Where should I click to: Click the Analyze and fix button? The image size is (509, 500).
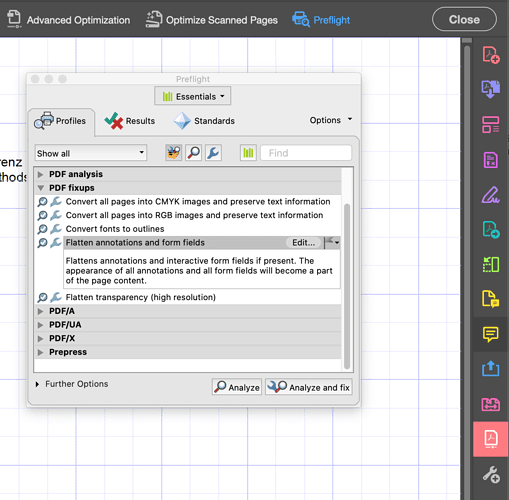(x=309, y=387)
